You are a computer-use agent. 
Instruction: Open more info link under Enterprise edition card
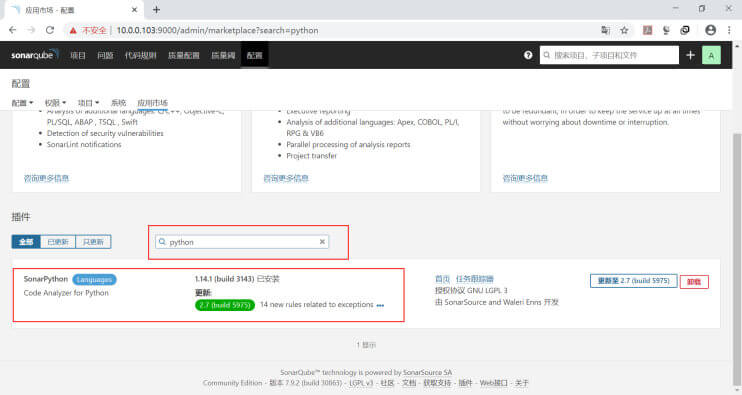pyautogui.click(x=286, y=178)
